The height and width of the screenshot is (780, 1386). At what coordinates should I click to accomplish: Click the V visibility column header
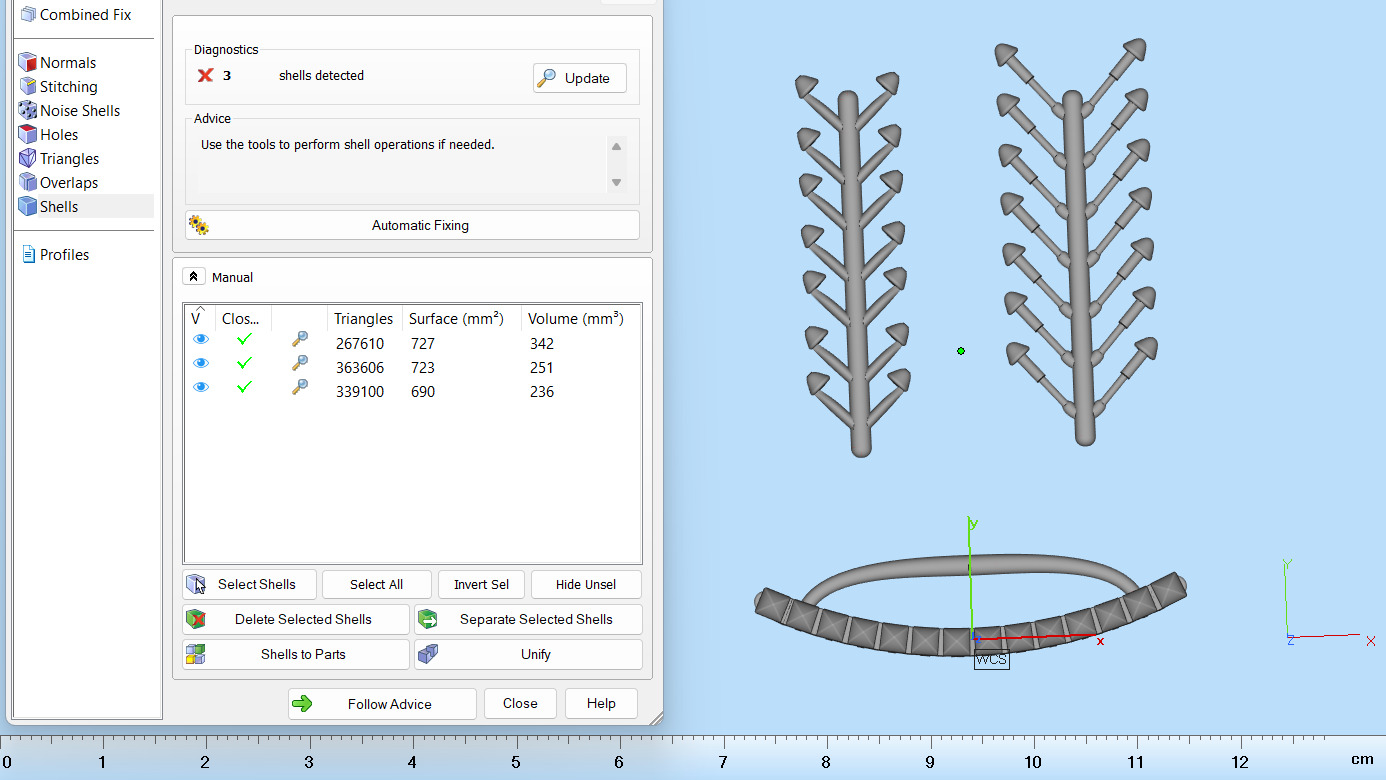[x=199, y=319]
